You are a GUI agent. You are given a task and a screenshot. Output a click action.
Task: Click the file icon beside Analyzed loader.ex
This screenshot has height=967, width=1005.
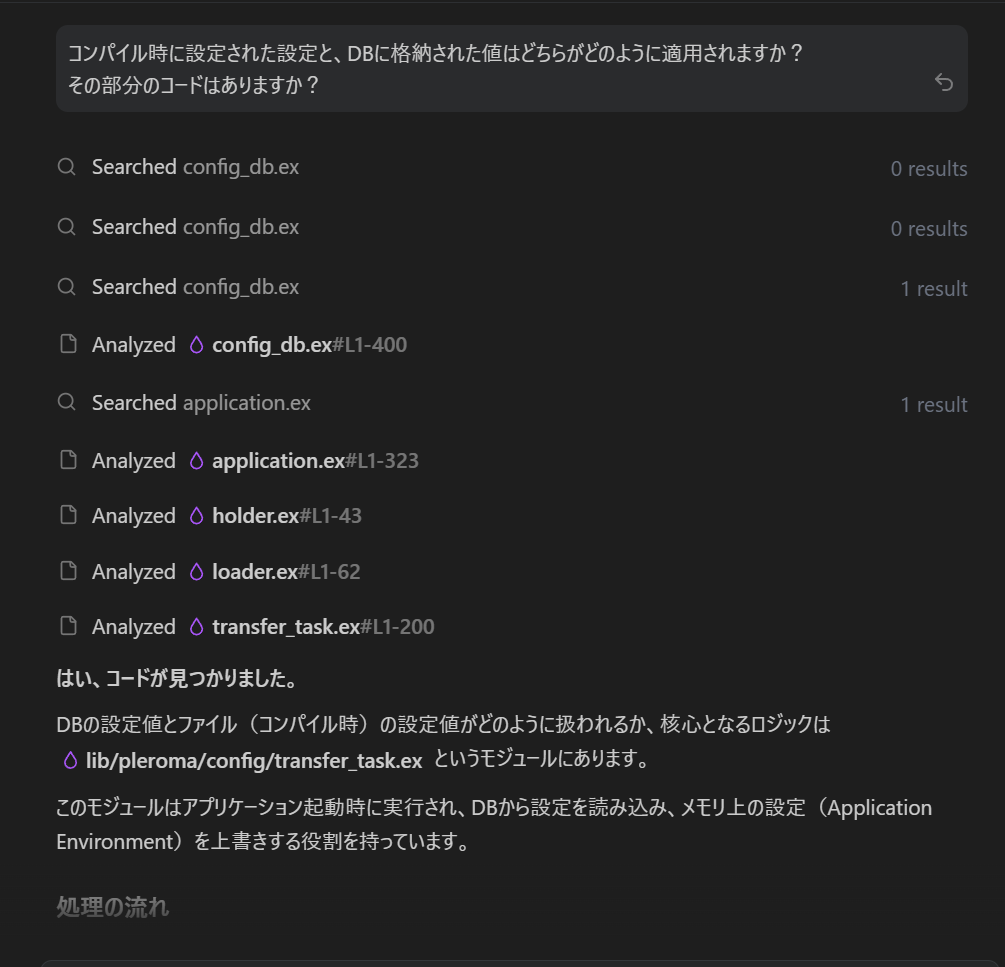pyautogui.click(x=68, y=572)
